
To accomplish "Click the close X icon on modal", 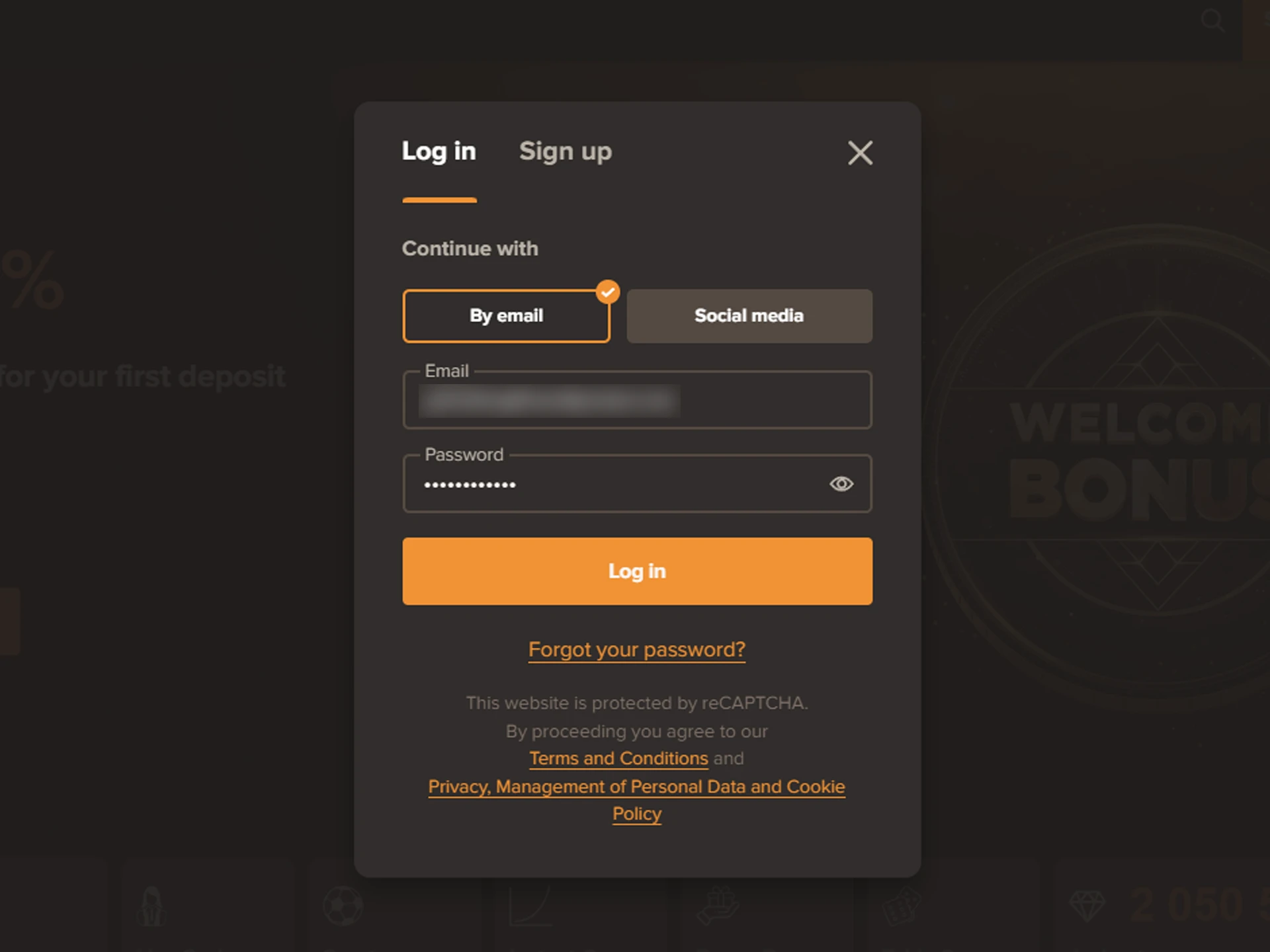I will pos(857,153).
